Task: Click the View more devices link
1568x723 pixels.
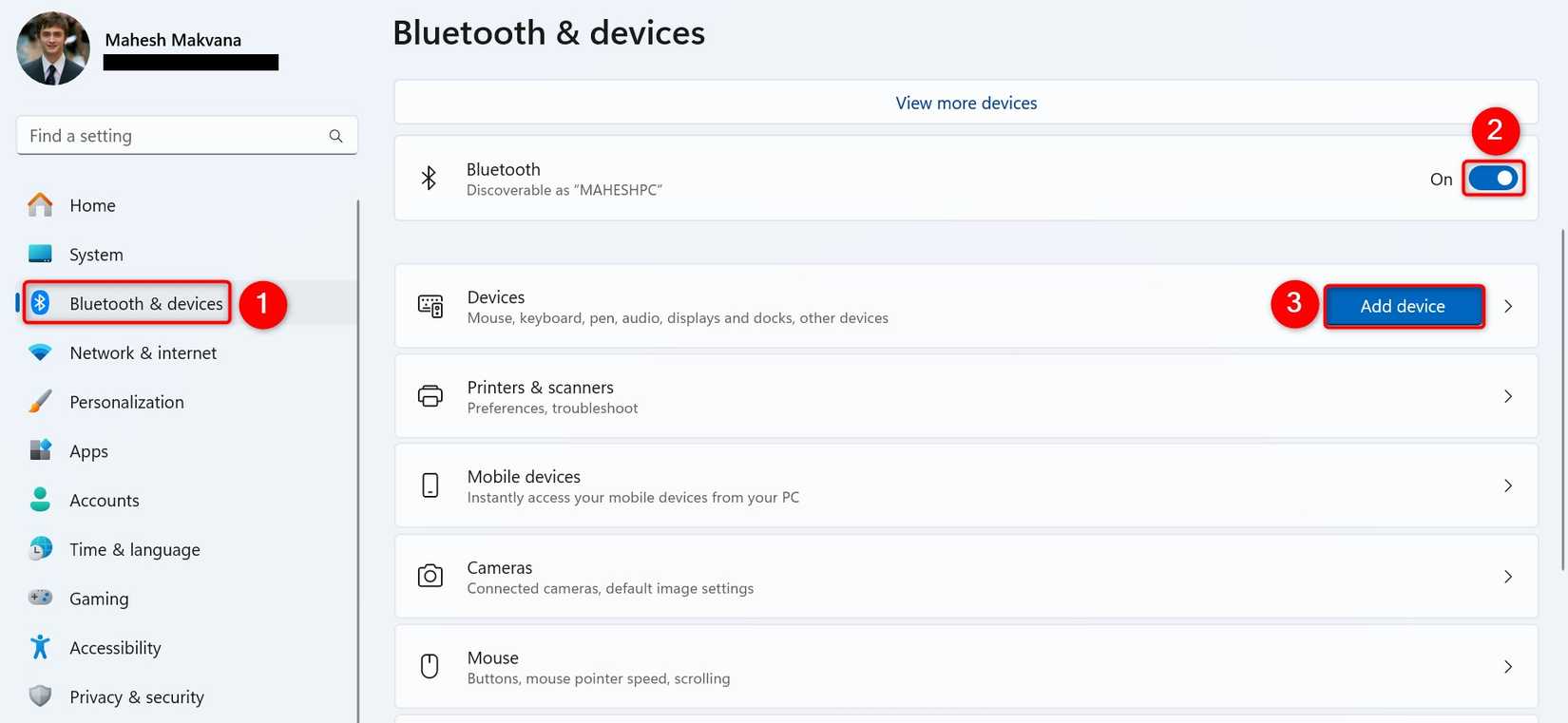Action: [966, 103]
